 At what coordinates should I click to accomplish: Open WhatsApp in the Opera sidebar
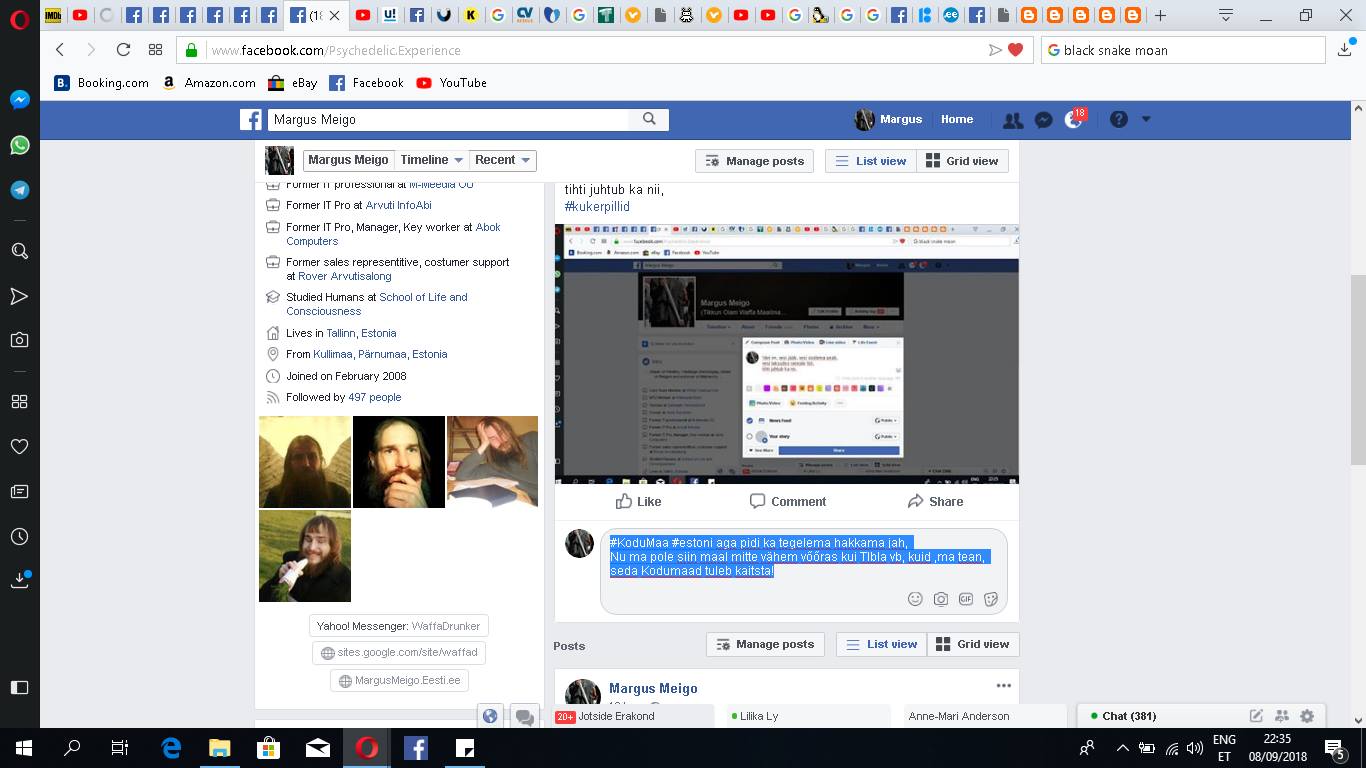point(19,146)
